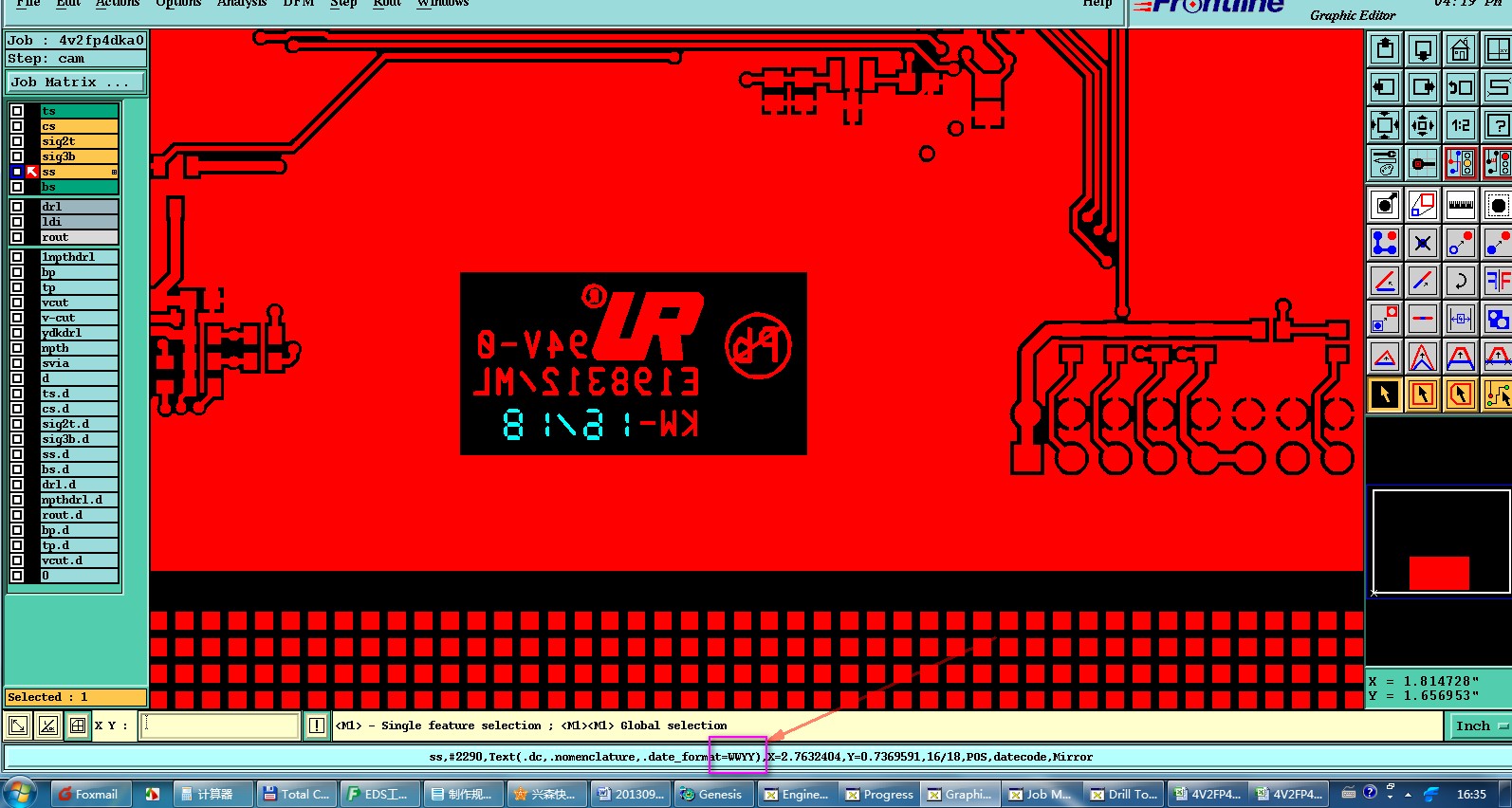Image resolution: width=1512 pixels, height=808 pixels.
Task: Toggle the cs layer checkbox
Action: coord(17,126)
